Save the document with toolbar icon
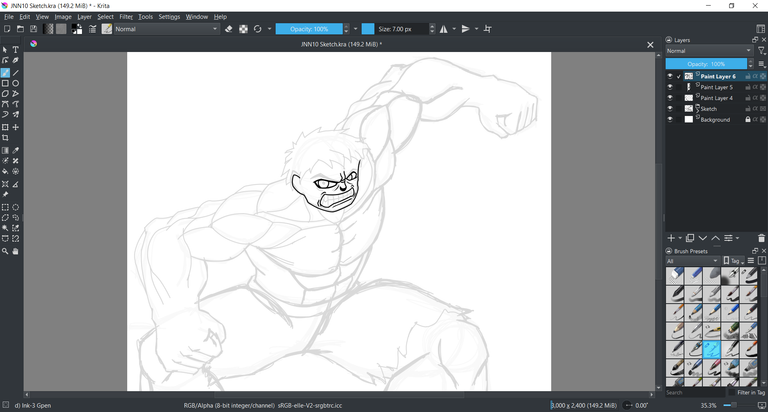Screen dimensions: 768x412 point(33,29)
